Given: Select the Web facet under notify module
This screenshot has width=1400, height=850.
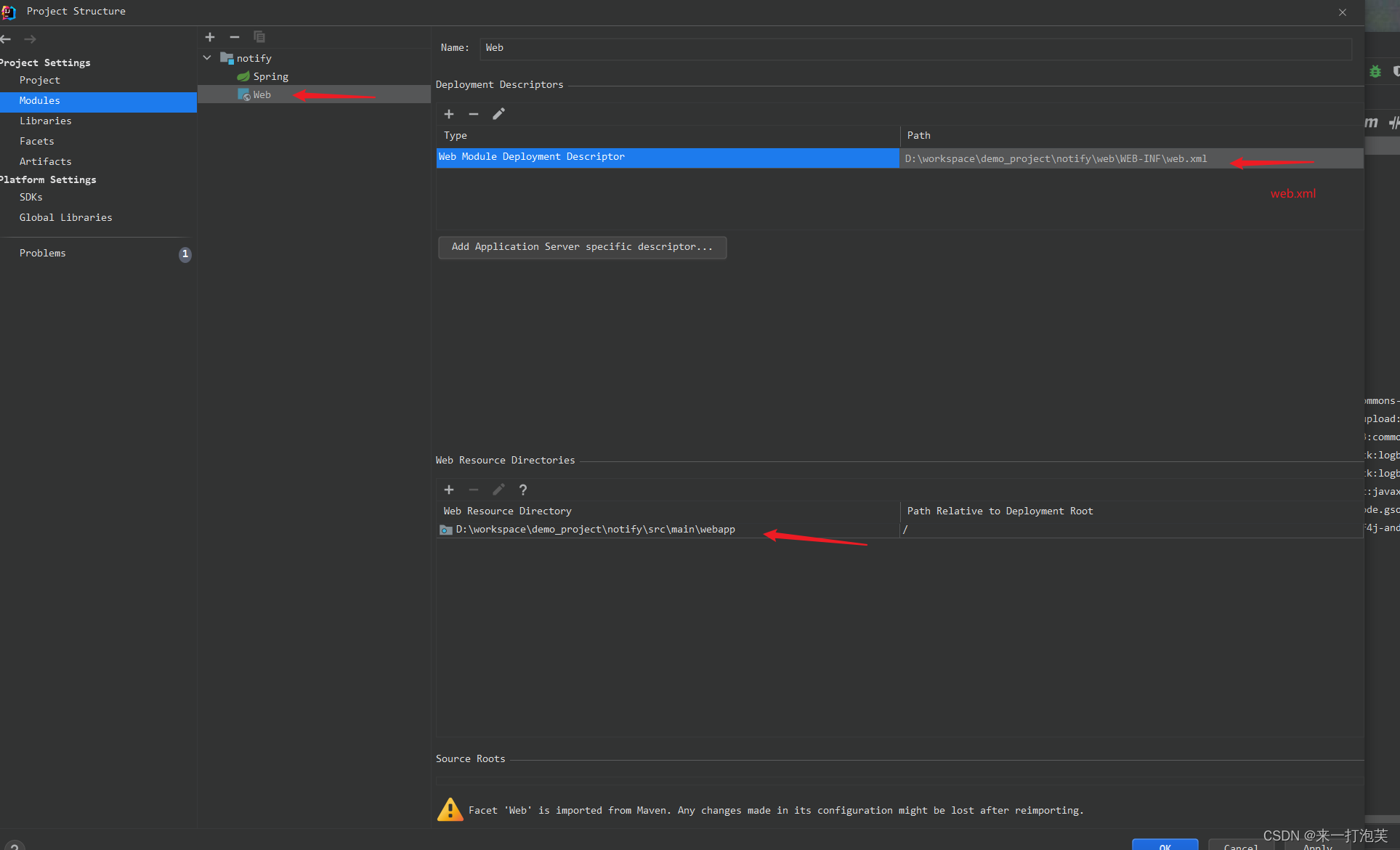Looking at the screenshot, I should [x=260, y=93].
